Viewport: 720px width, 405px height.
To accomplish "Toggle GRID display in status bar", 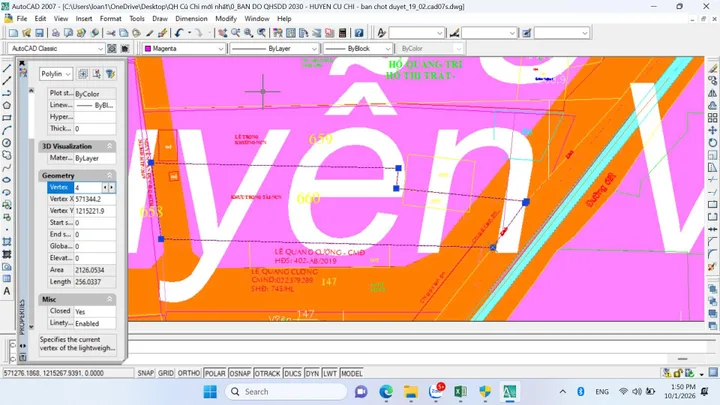I will coord(166,373).
